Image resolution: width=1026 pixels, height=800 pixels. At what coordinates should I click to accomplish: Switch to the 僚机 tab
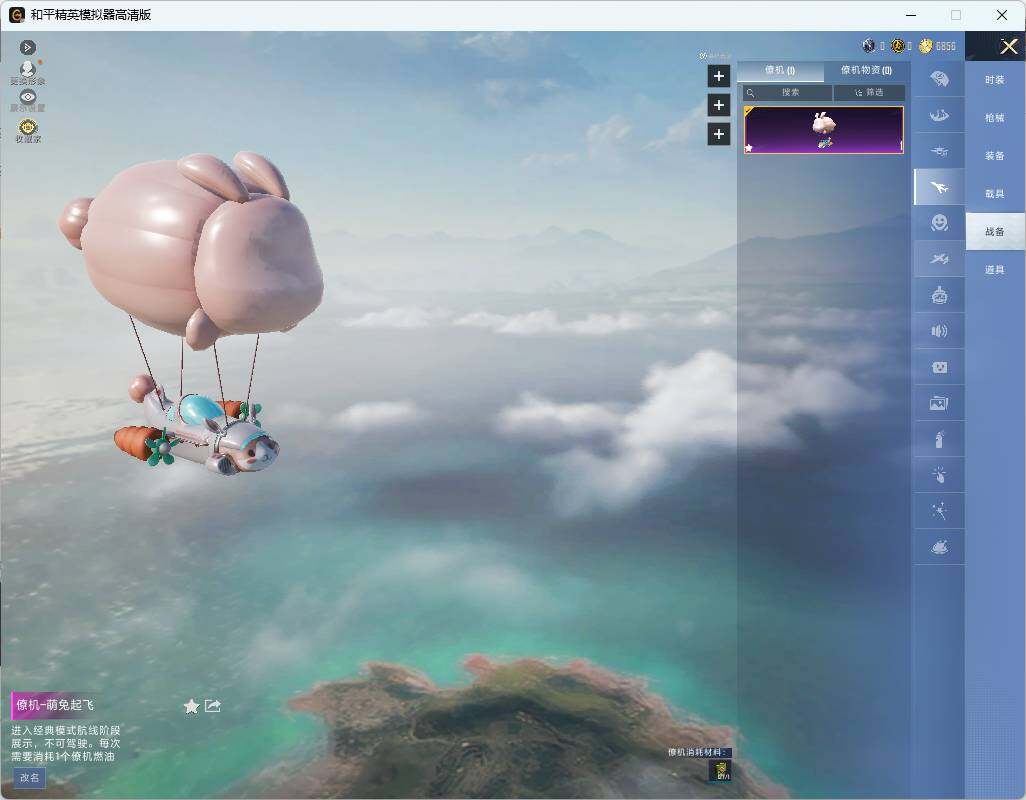(x=780, y=70)
